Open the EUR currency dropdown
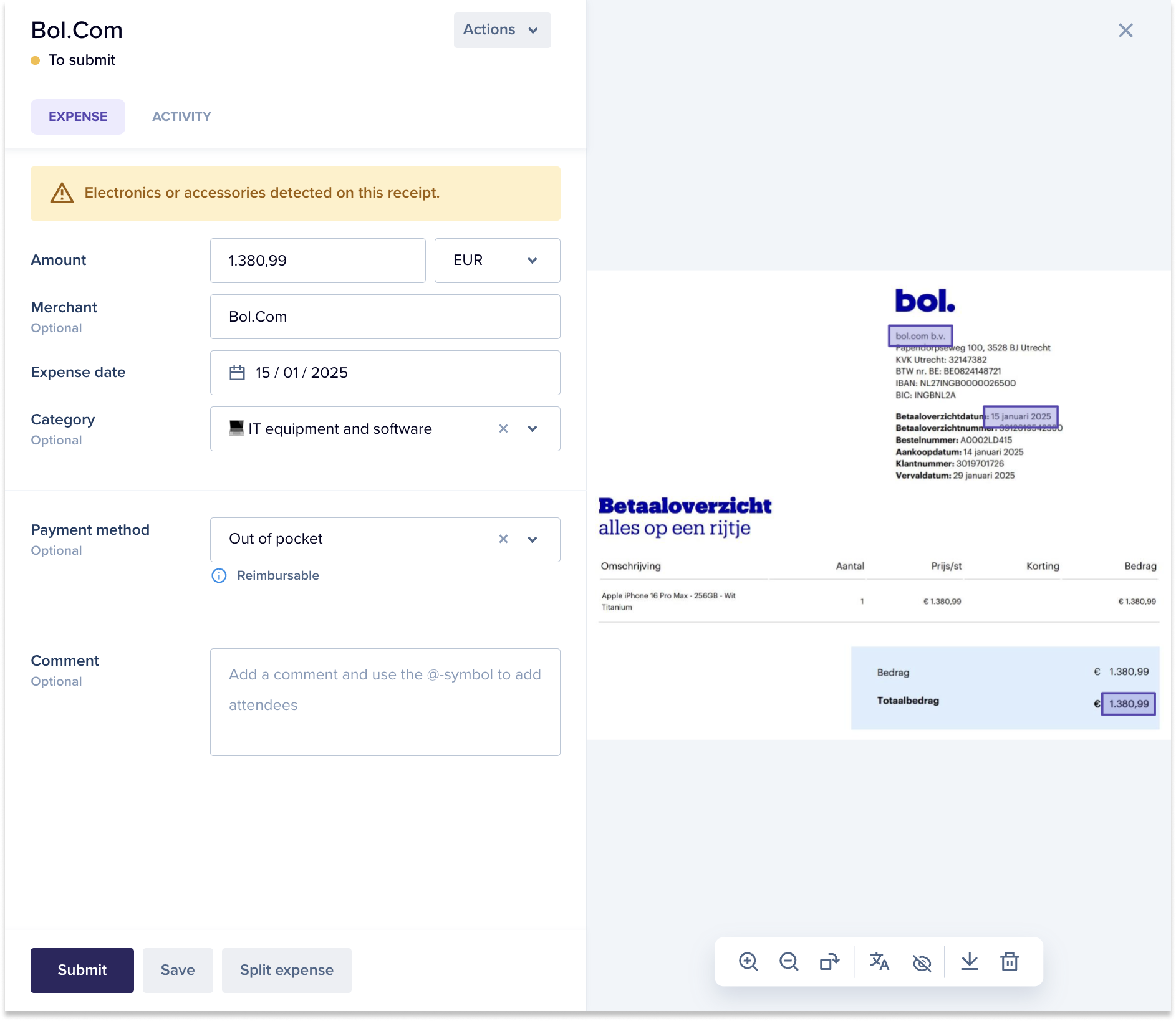This screenshot has height=1021, width=1176. [497, 261]
